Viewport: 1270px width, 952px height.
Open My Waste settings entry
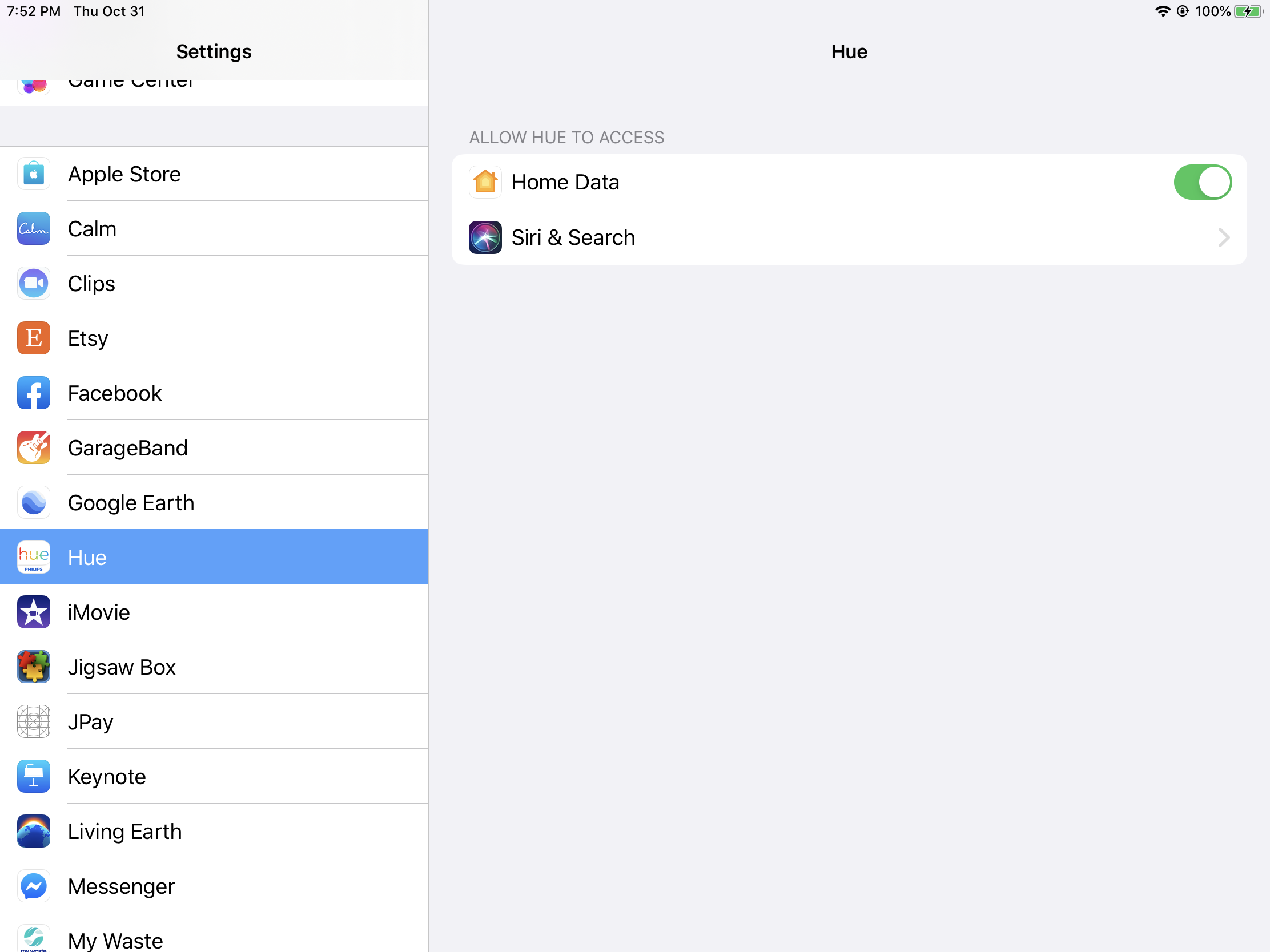pos(214,938)
